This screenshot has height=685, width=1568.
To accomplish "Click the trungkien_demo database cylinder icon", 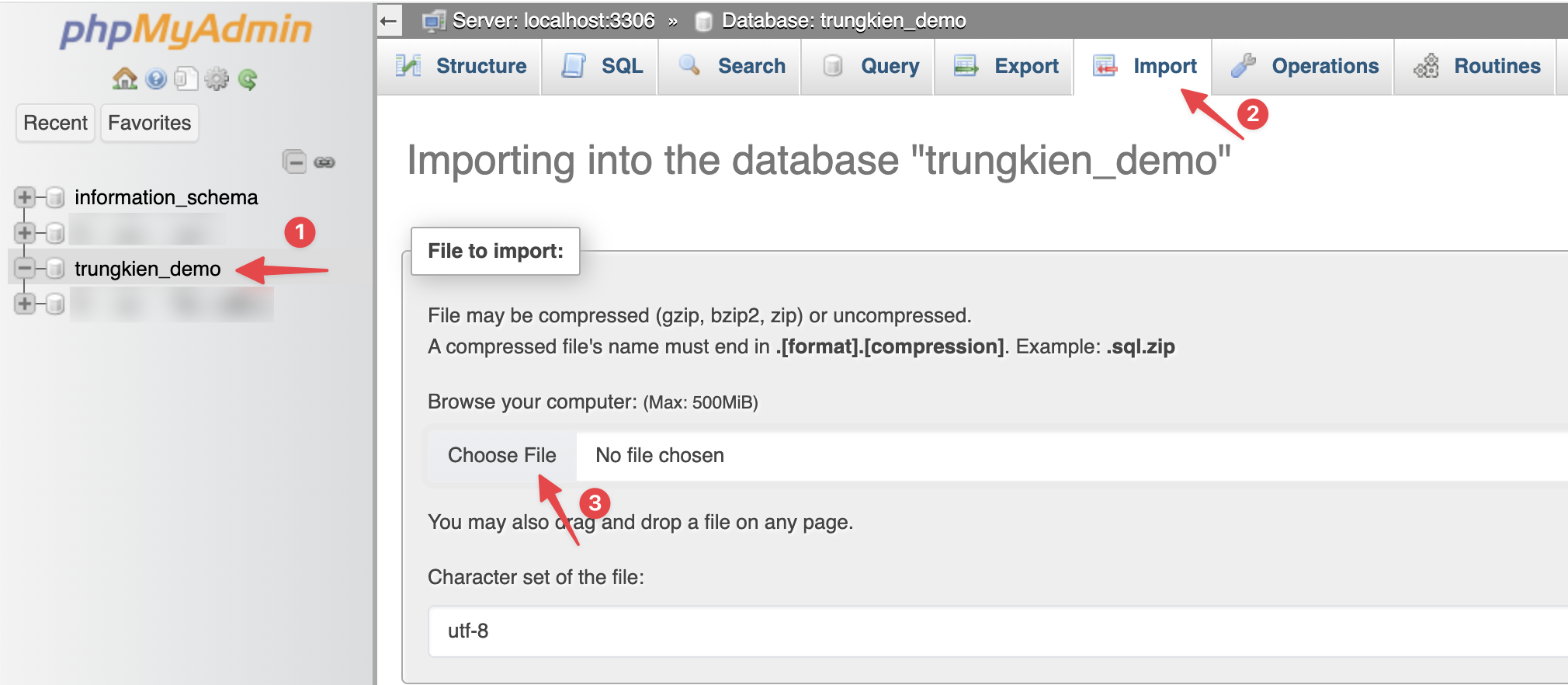I will click(x=54, y=269).
